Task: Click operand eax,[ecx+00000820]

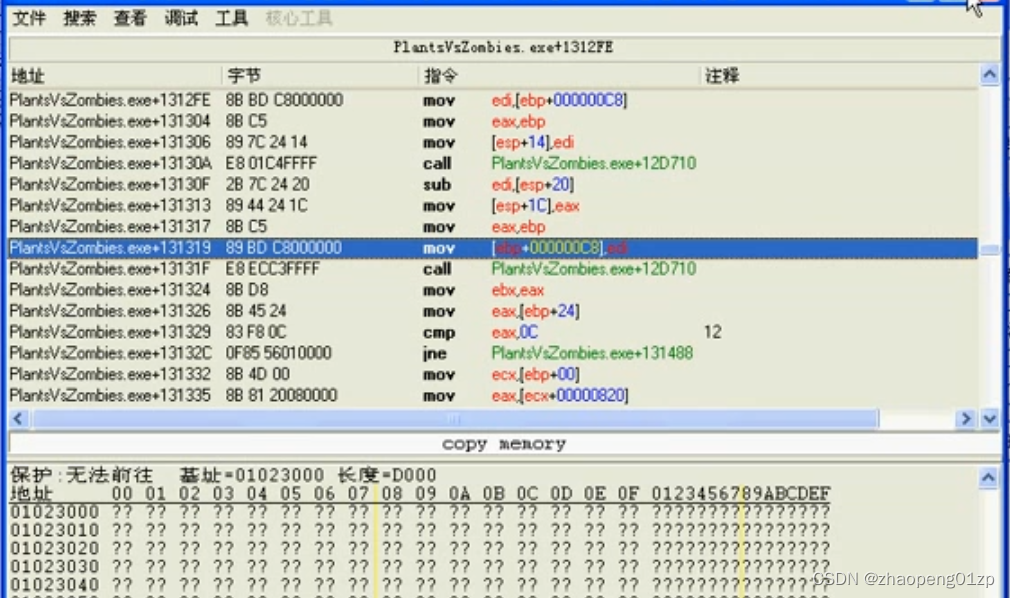Action: point(560,395)
